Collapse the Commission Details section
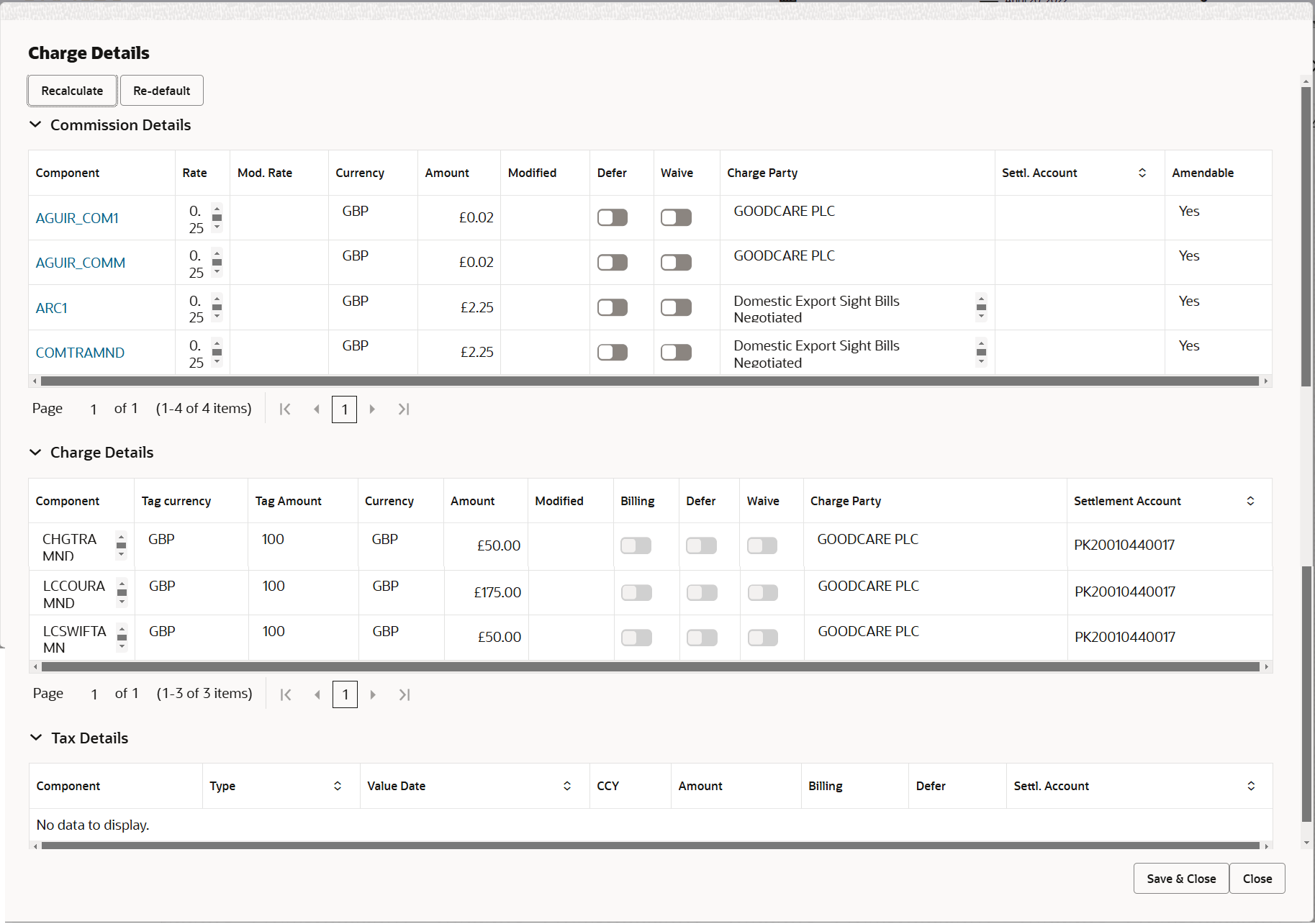Screen dimensions: 1315x924 35,124
